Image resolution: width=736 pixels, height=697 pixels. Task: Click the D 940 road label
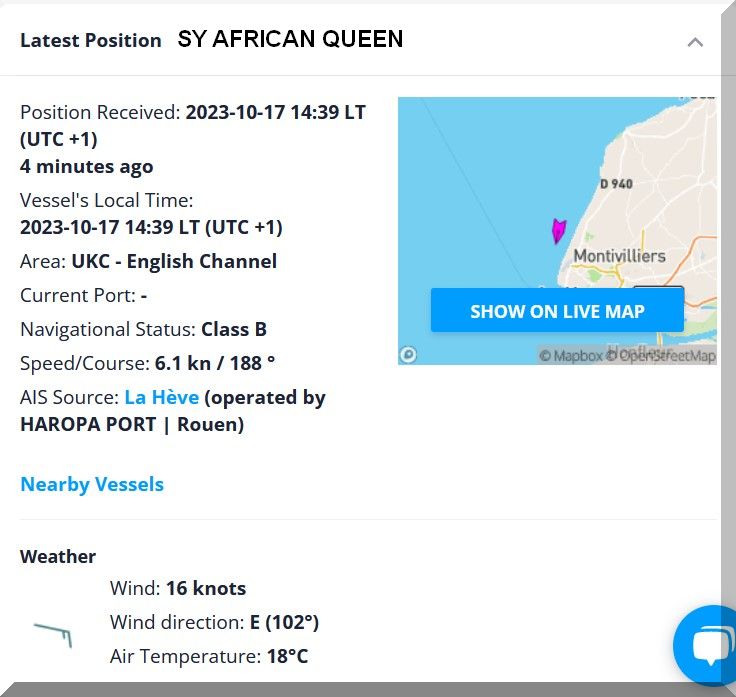[x=616, y=184]
